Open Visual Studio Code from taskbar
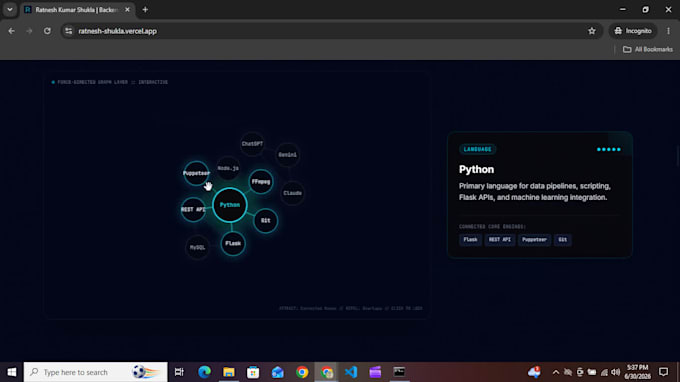The height and width of the screenshot is (382, 680). click(x=351, y=372)
